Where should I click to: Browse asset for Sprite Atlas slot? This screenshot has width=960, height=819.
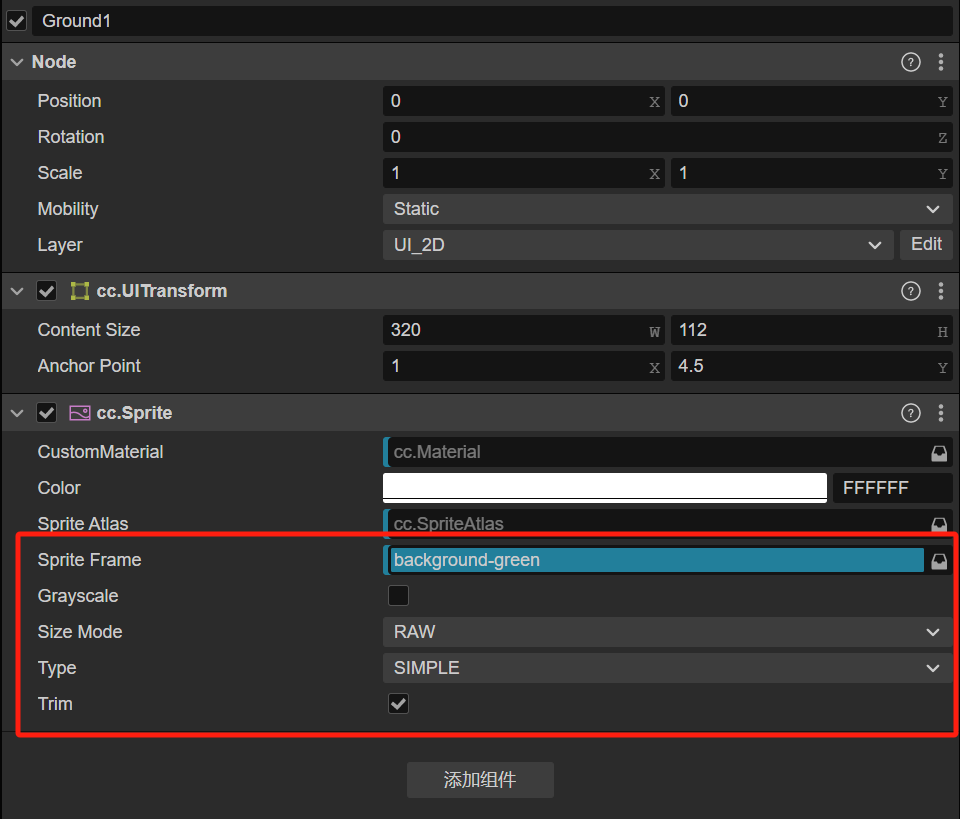tap(939, 524)
